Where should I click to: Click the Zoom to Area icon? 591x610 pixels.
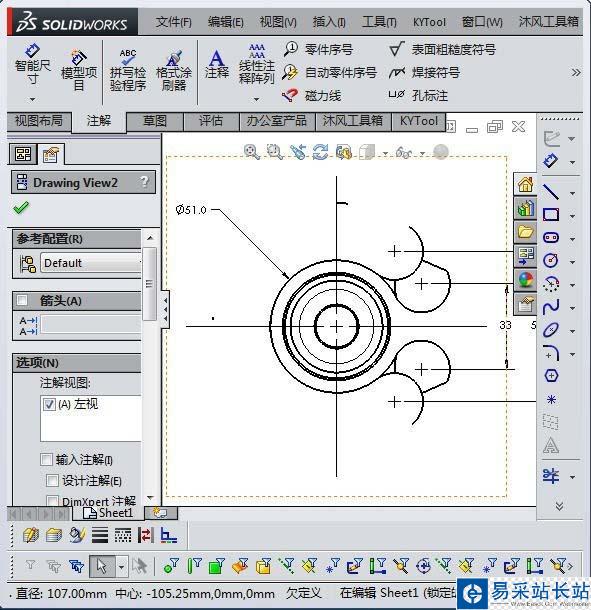pos(275,152)
